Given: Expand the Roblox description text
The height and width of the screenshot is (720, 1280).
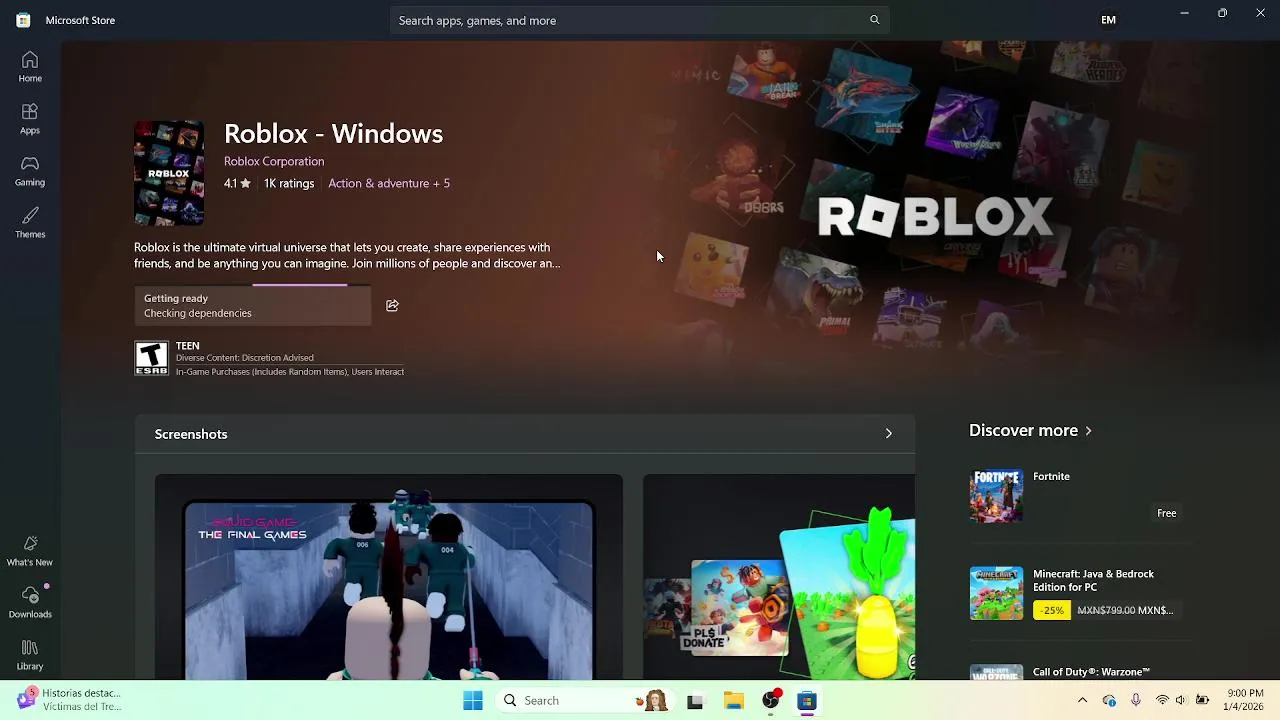Looking at the screenshot, I should click(347, 256).
